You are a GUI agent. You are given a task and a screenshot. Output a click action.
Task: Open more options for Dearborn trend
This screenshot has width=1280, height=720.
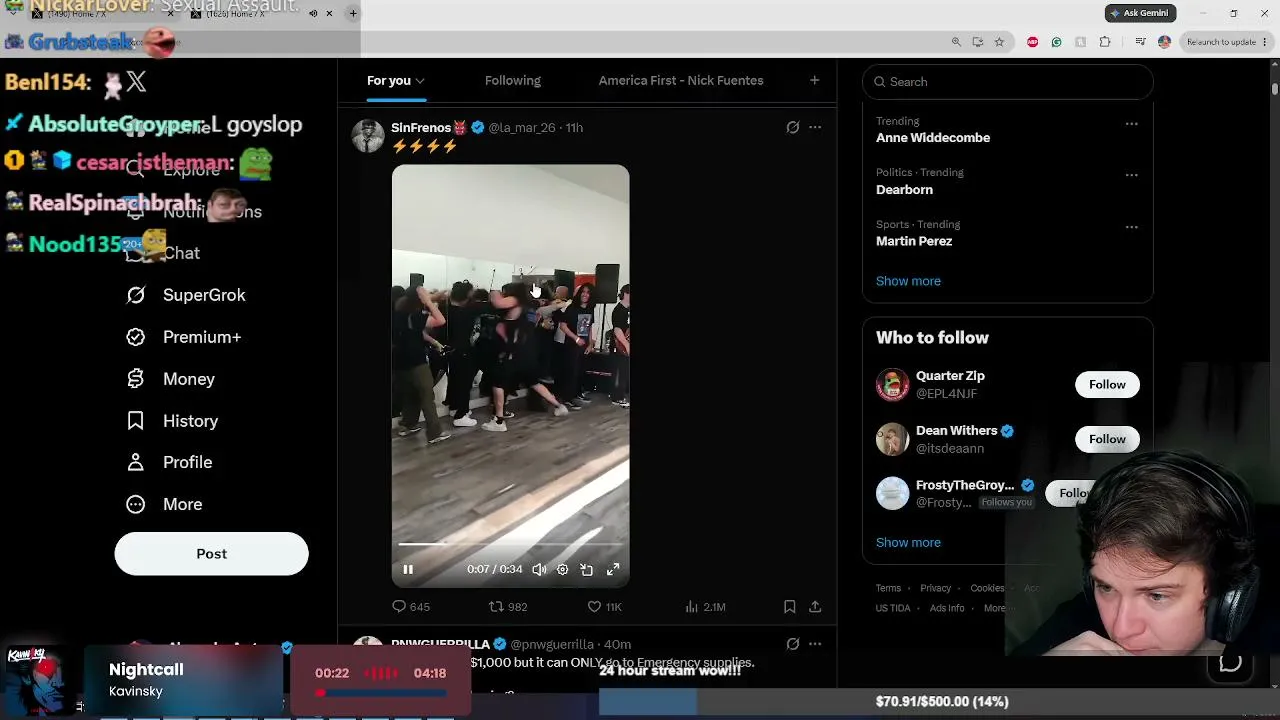pyautogui.click(x=1131, y=175)
